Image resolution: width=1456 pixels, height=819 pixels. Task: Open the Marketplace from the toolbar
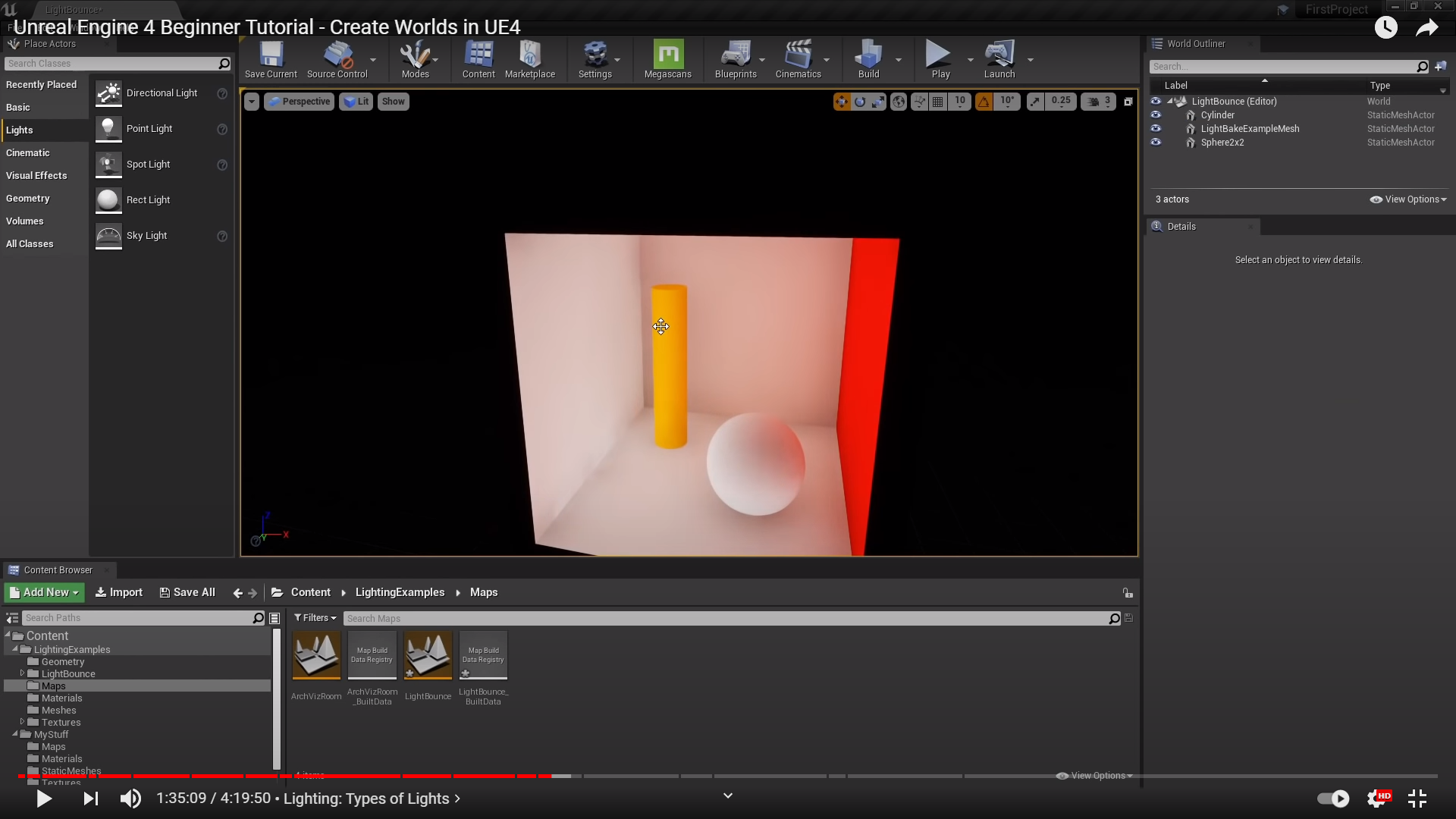point(529,55)
